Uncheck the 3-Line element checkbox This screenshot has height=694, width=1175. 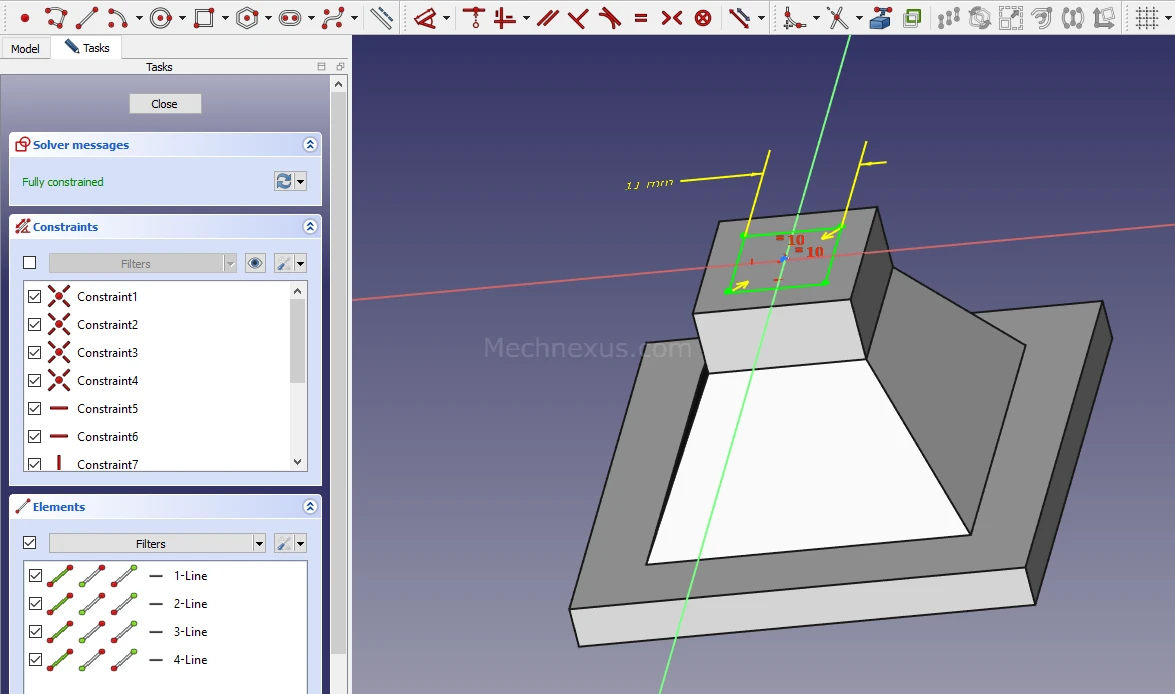coord(35,632)
